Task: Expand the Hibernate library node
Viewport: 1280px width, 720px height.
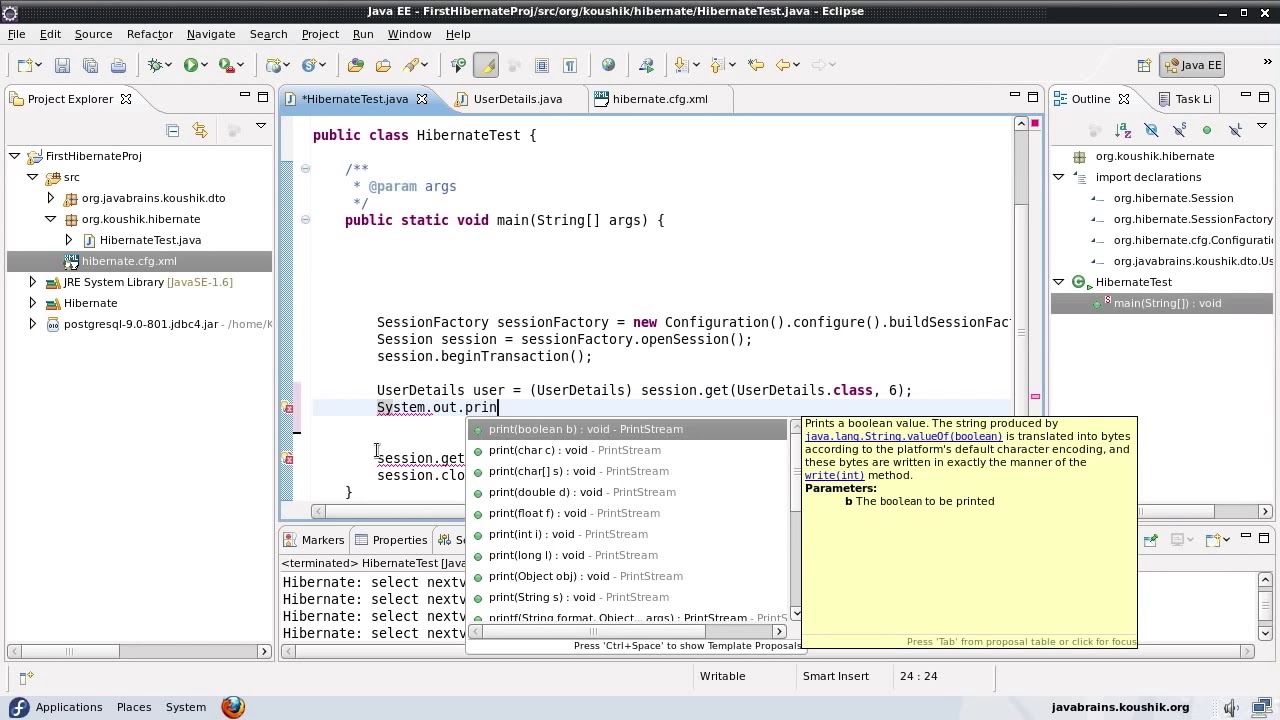Action: click(x=32, y=303)
